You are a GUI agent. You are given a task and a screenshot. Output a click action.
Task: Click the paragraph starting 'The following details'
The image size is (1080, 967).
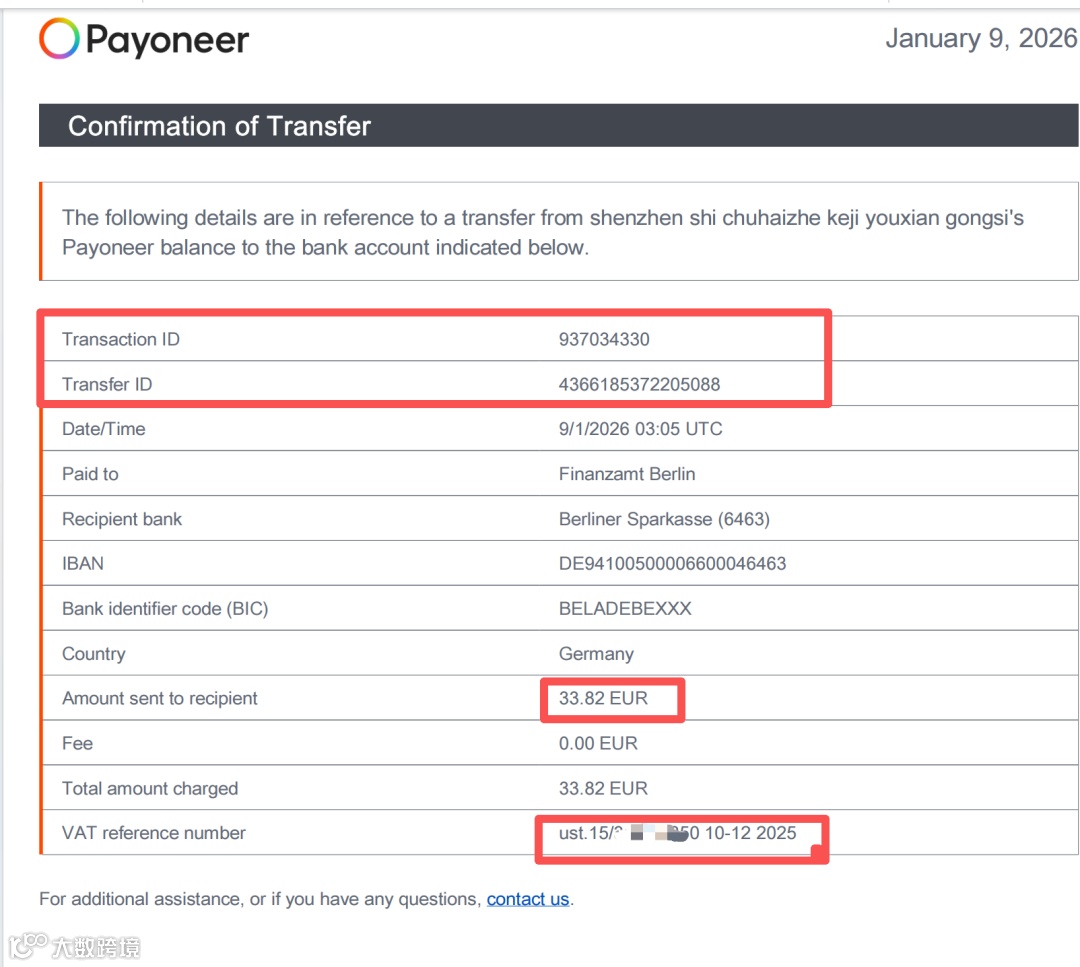pos(543,232)
